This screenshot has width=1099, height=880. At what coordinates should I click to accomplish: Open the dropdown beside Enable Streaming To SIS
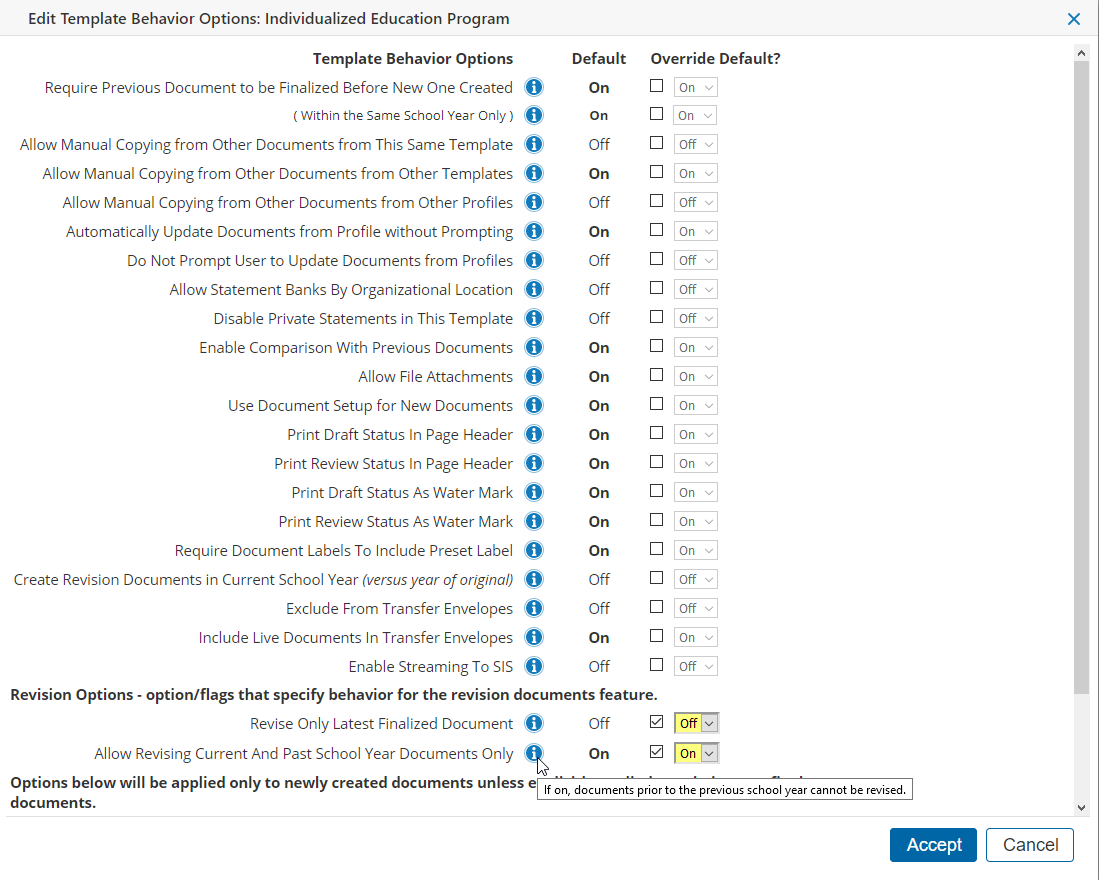click(x=695, y=665)
